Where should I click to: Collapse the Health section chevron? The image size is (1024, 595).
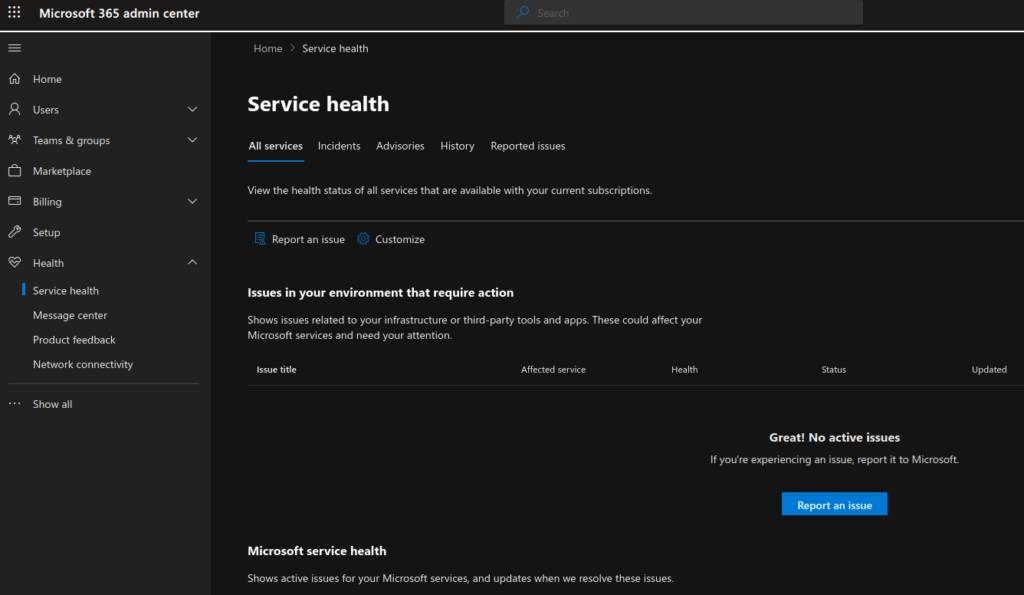click(192, 263)
